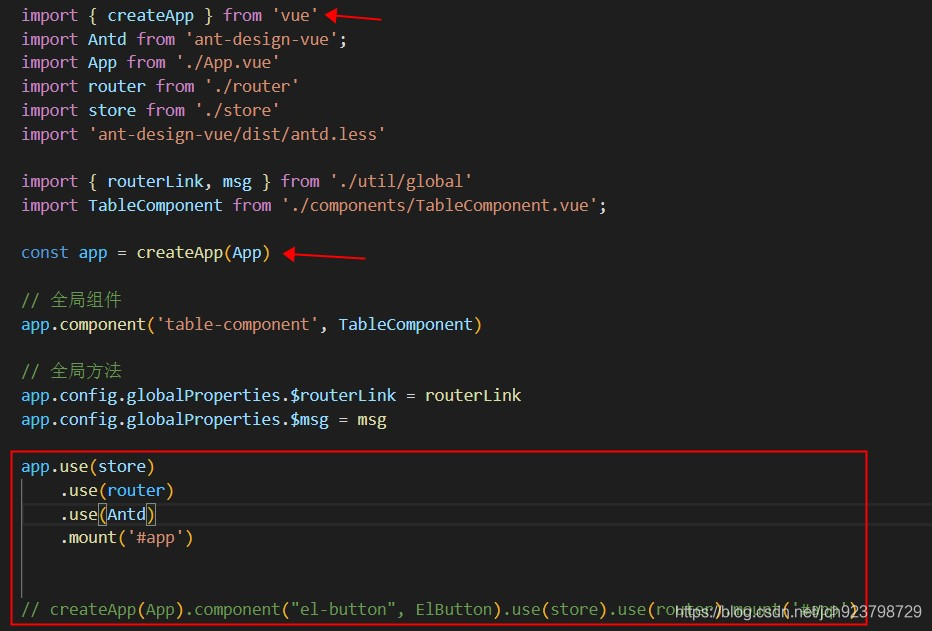Click createApp inside first import braces
Image resolution: width=932 pixels, height=631 pixels.
pos(150,15)
